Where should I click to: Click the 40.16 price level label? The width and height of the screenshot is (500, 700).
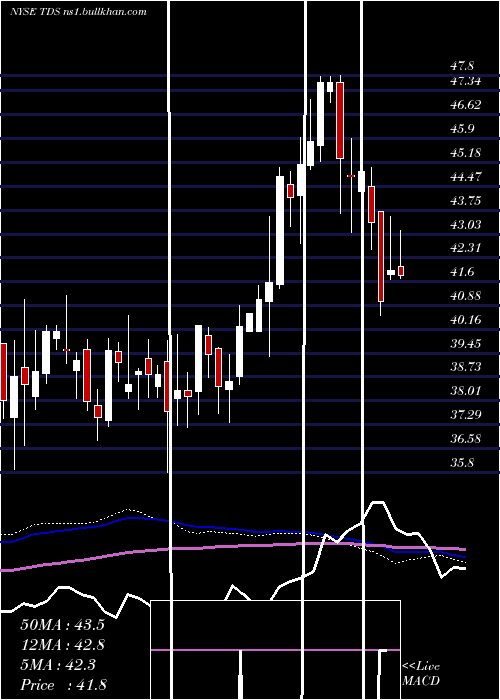(x=465, y=320)
